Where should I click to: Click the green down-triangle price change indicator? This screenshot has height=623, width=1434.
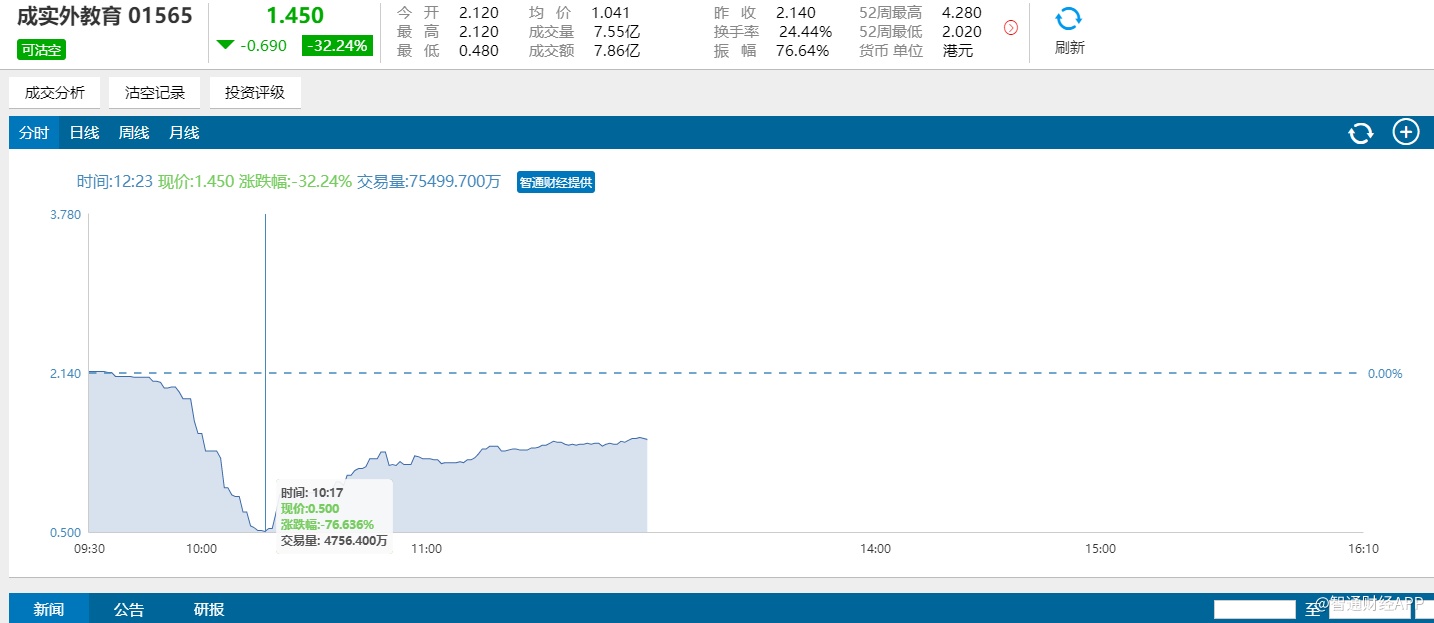tap(226, 45)
